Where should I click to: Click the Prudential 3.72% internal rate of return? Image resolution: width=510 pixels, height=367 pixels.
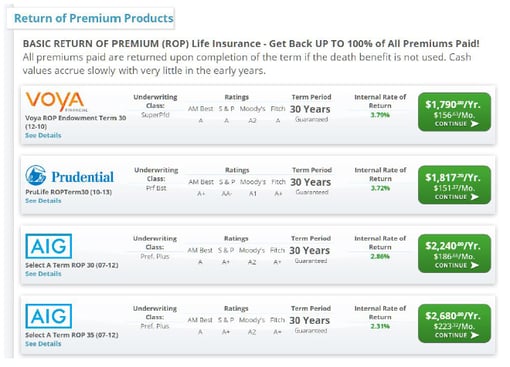pos(380,188)
